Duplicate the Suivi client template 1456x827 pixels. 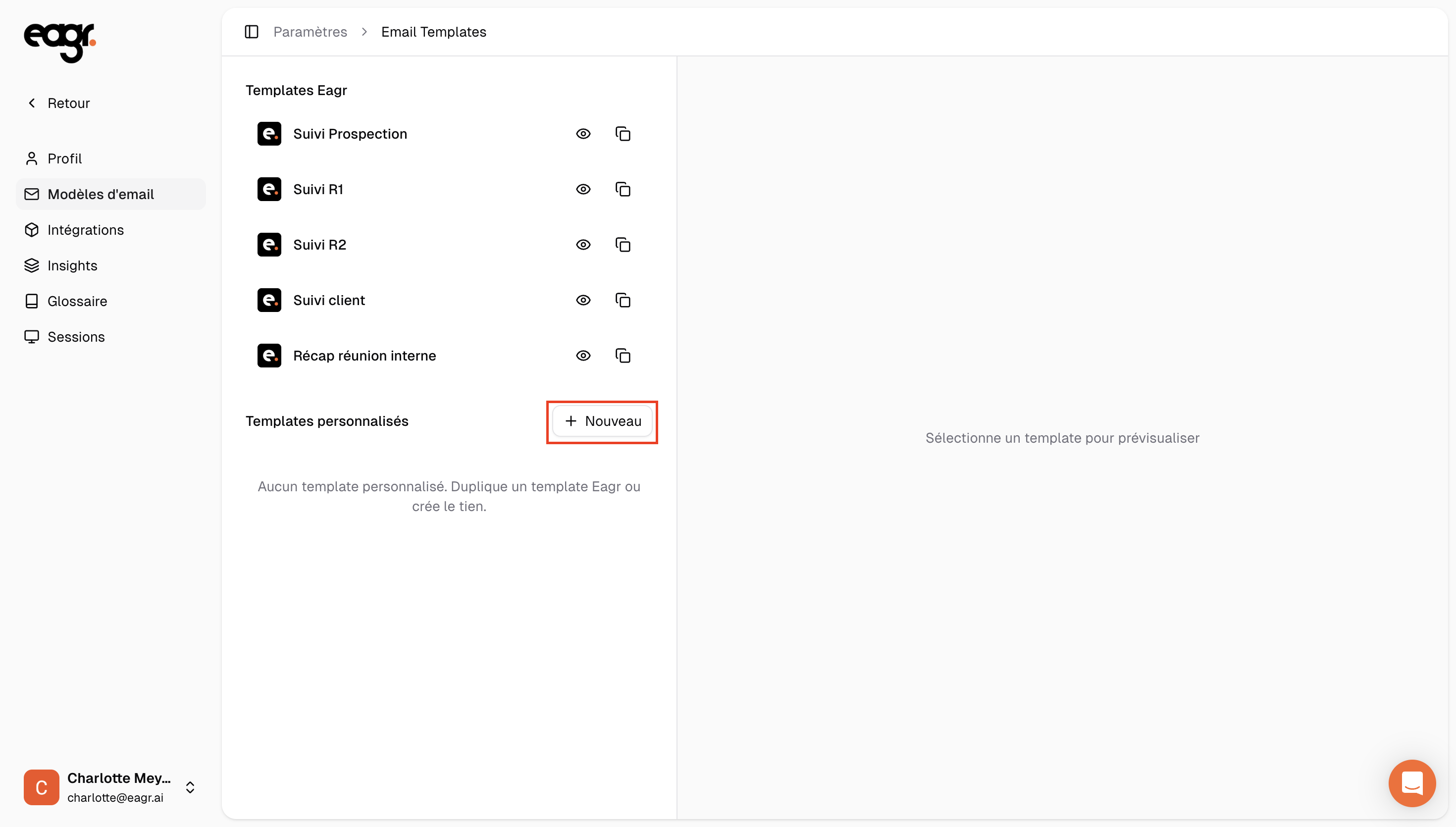(623, 301)
